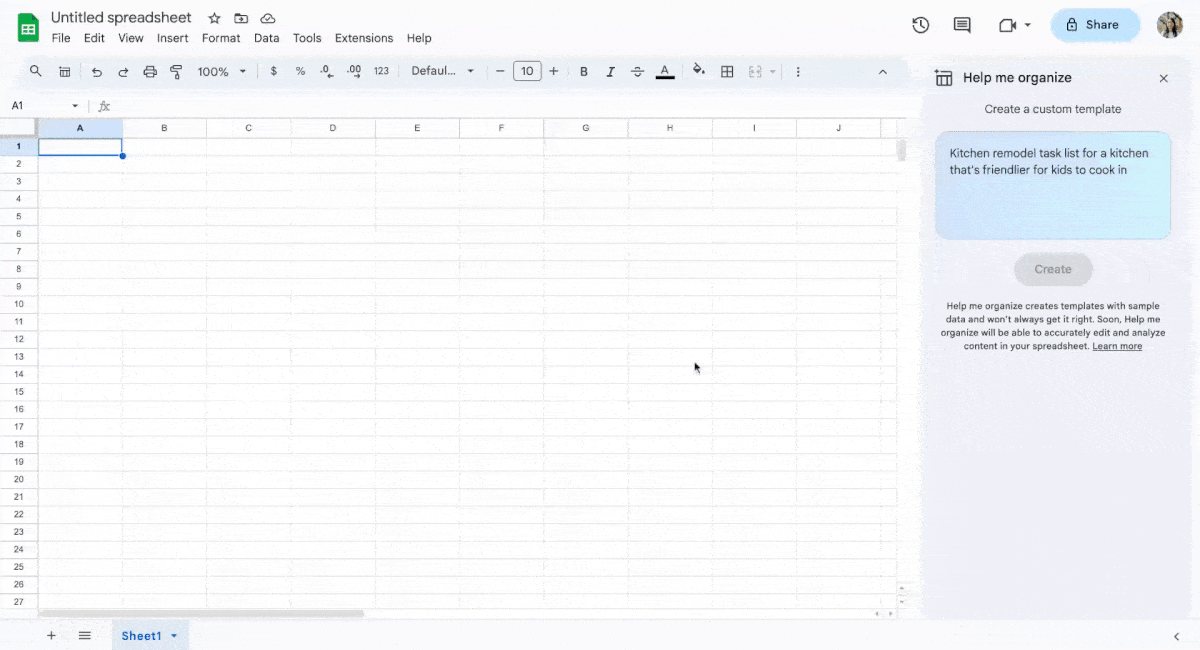Click the Create button
1200x650 pixels.
pos(1053,269)
